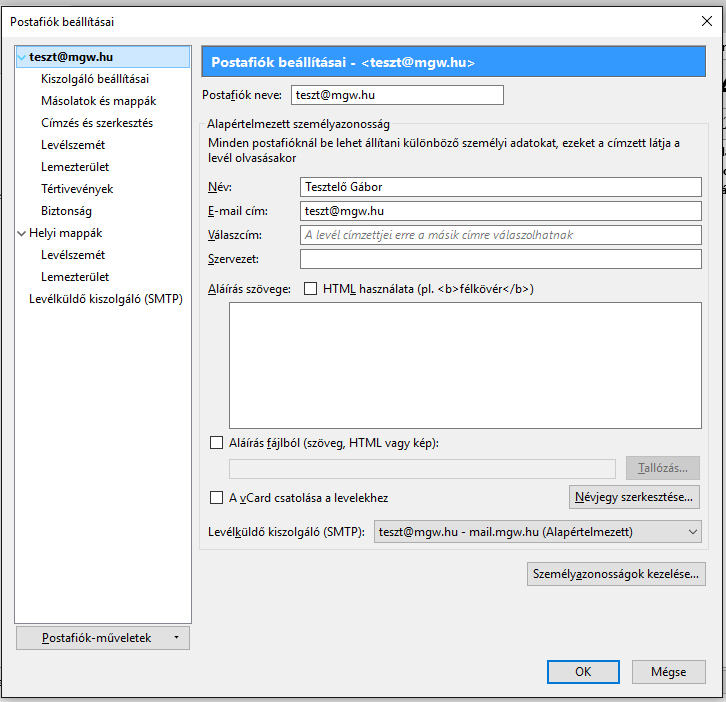Open Kiszolgáló beállításai settings page
The image size is (726, 702).
pyautogui.click(x=95, y=79)
